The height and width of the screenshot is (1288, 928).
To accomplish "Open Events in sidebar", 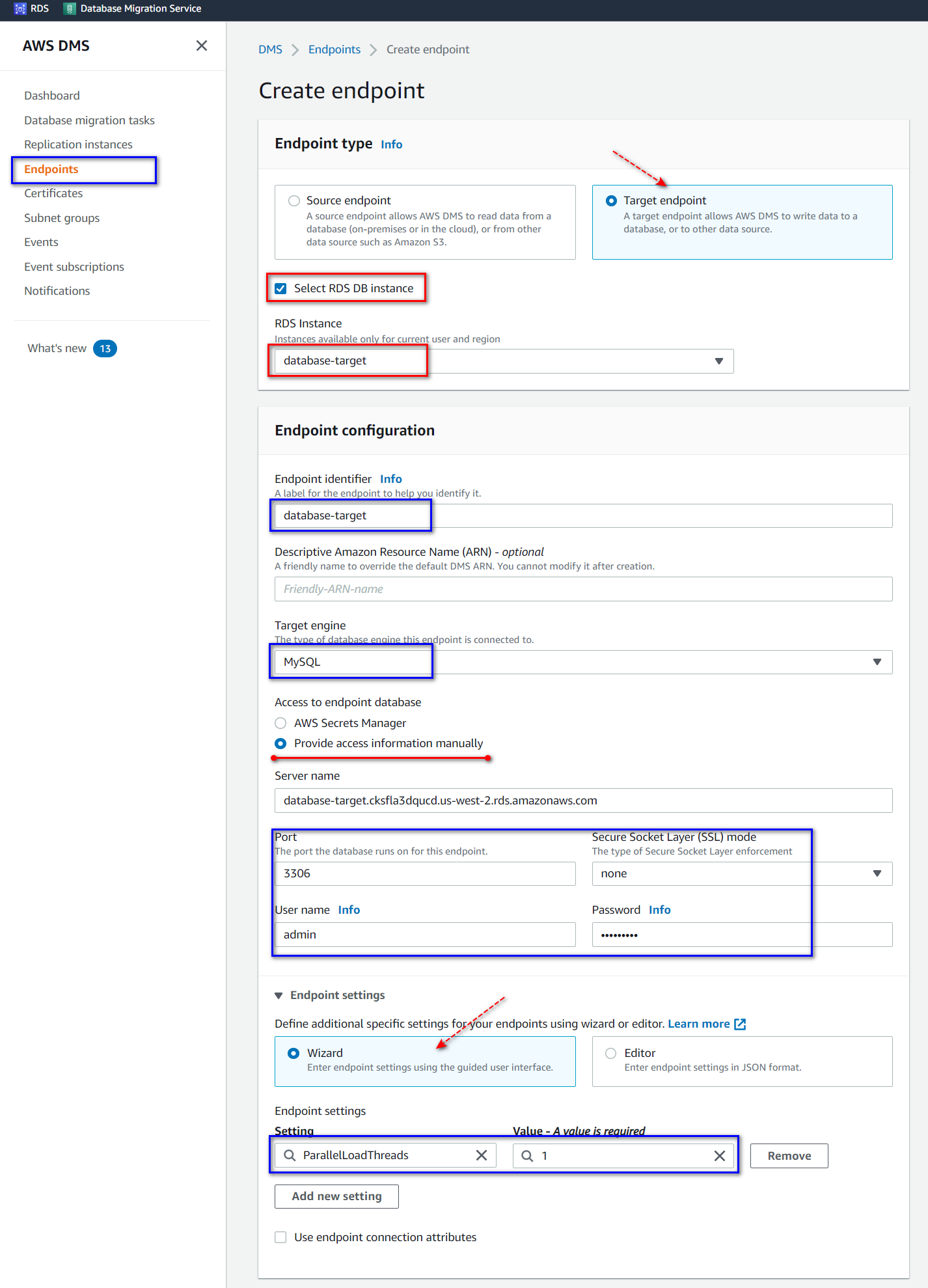I will pyautogui.click(x=41, y=242).
